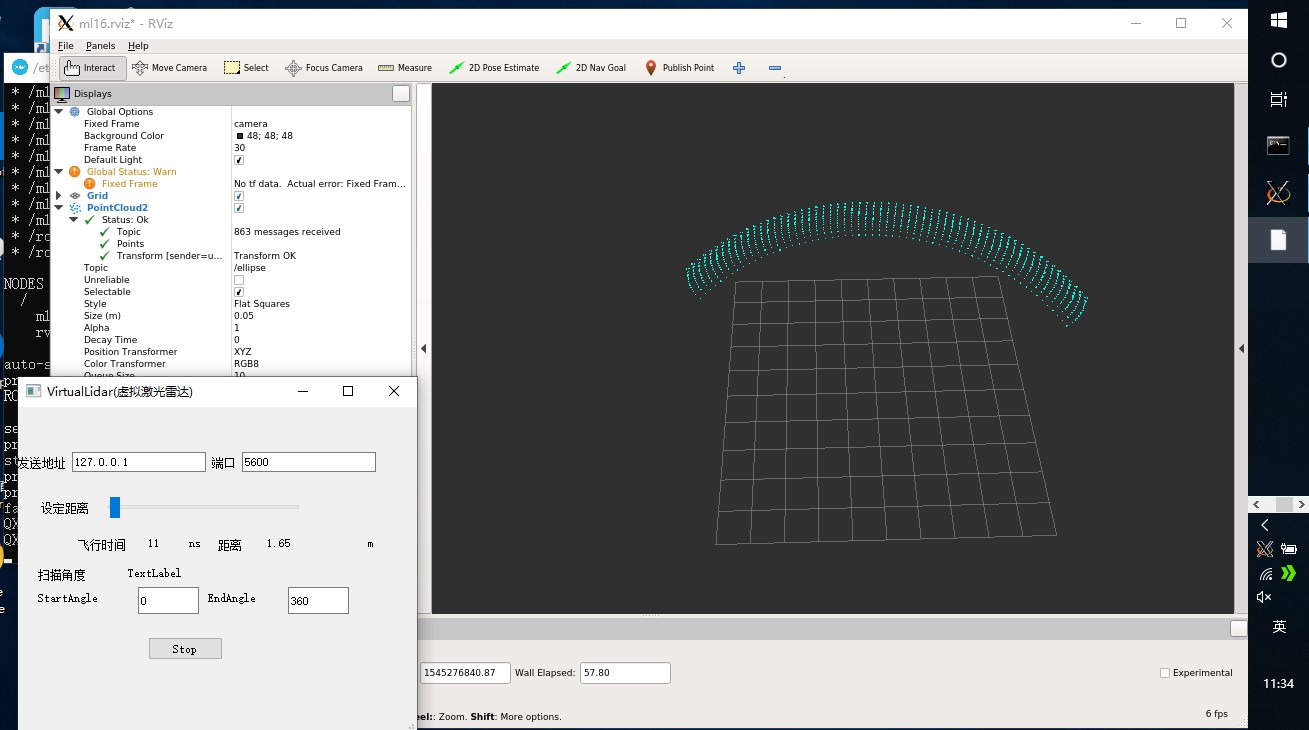Toggle the Default Light checkbox
Viewport: 1309px width, 730px height.
239,160
